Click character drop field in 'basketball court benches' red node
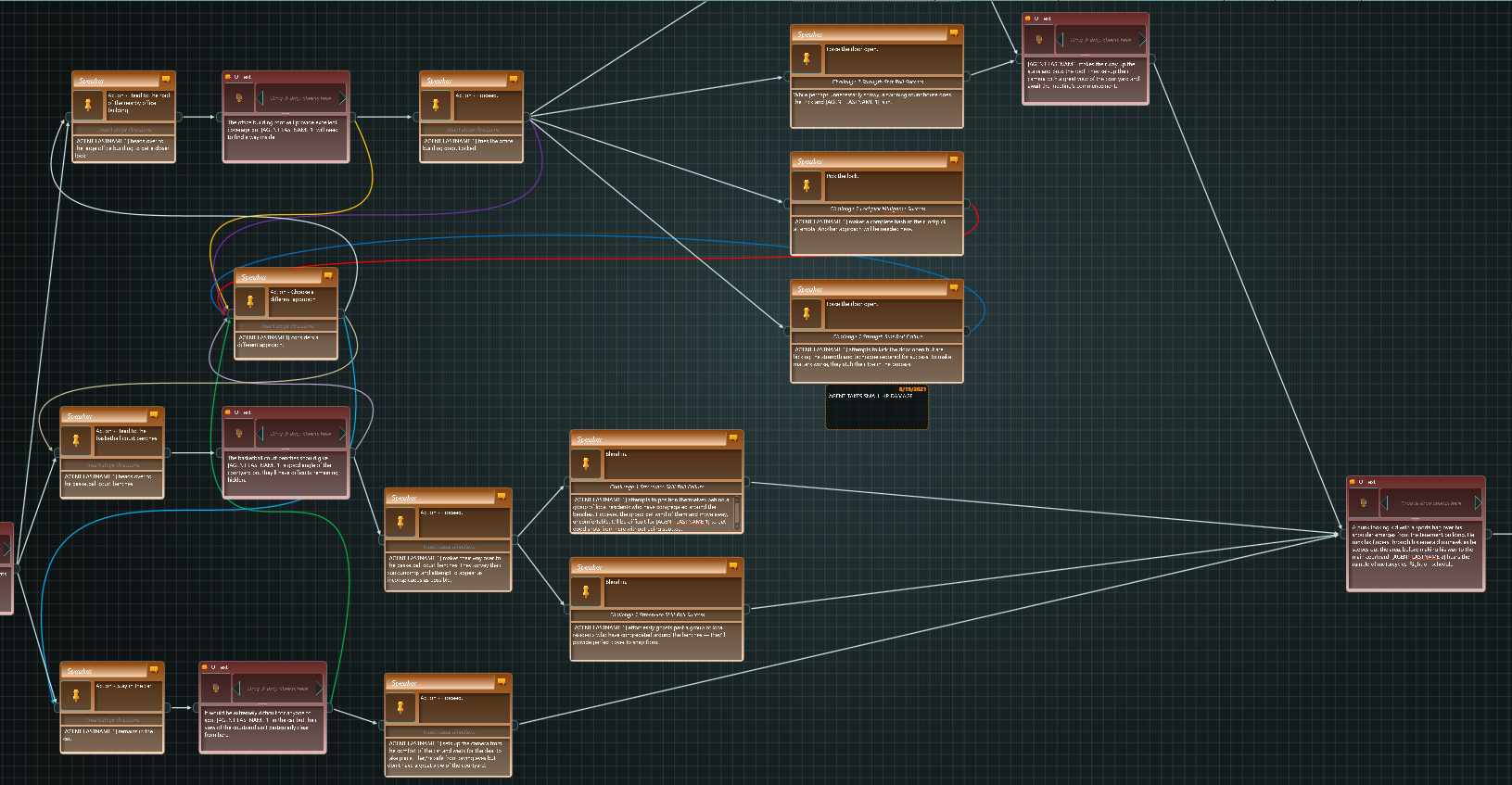The height and width of the screenshot is (785, 1512). 300,433
